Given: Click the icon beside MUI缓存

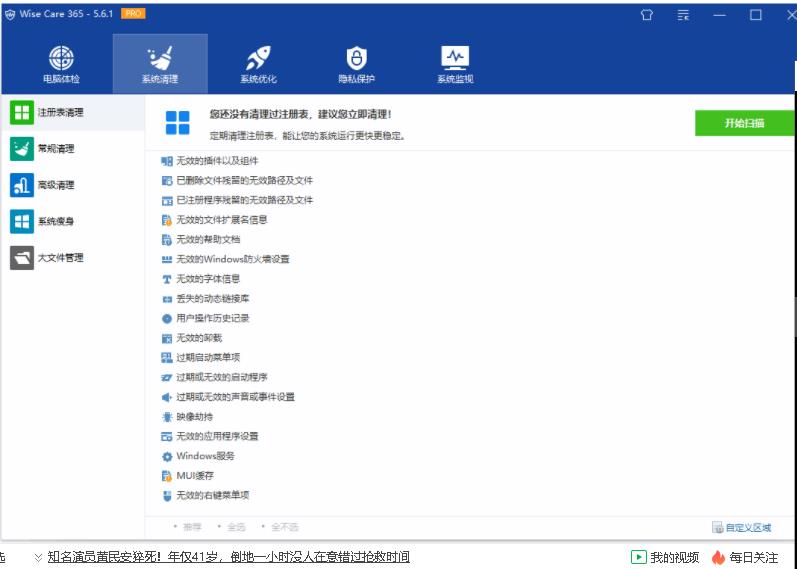Looking at the screenshot, I should (x=167, y=476).
